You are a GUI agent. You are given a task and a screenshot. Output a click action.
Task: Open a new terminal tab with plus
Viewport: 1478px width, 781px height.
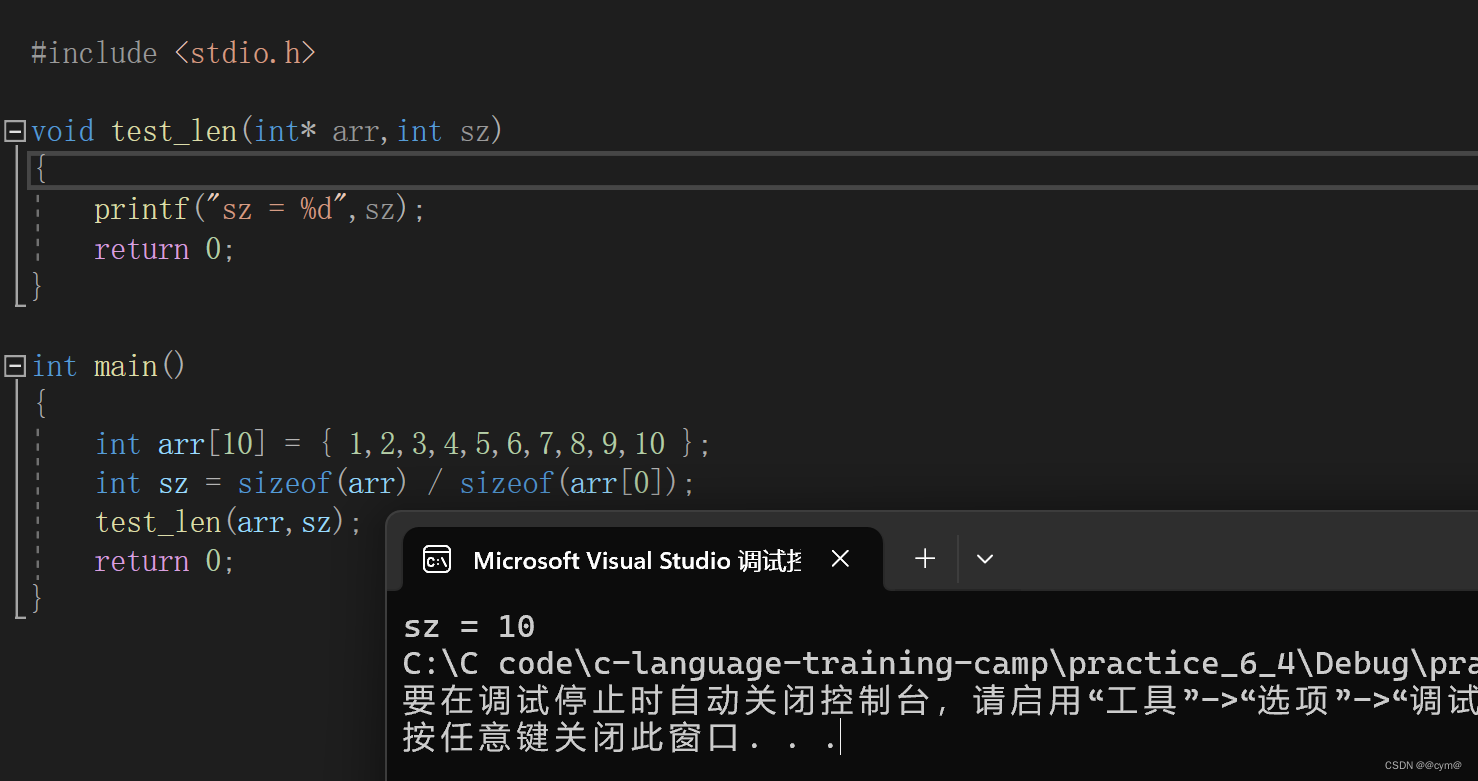coord(925,559)
